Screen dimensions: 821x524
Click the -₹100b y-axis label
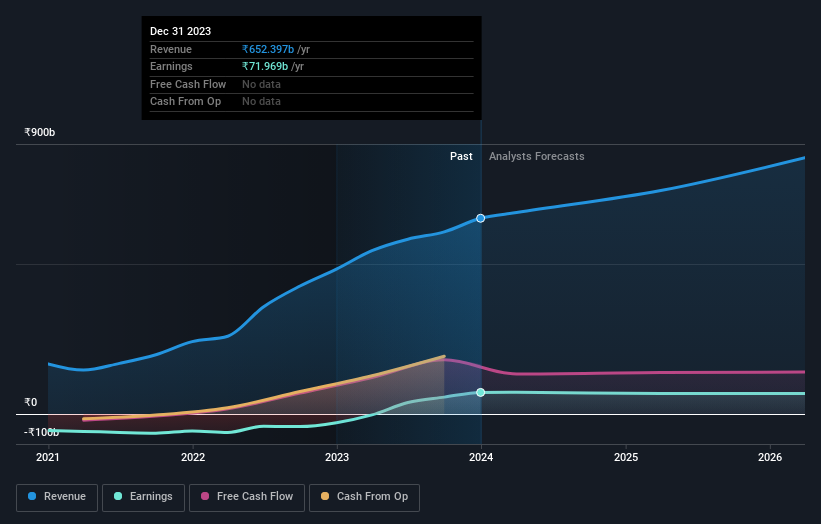coord(41,432)
